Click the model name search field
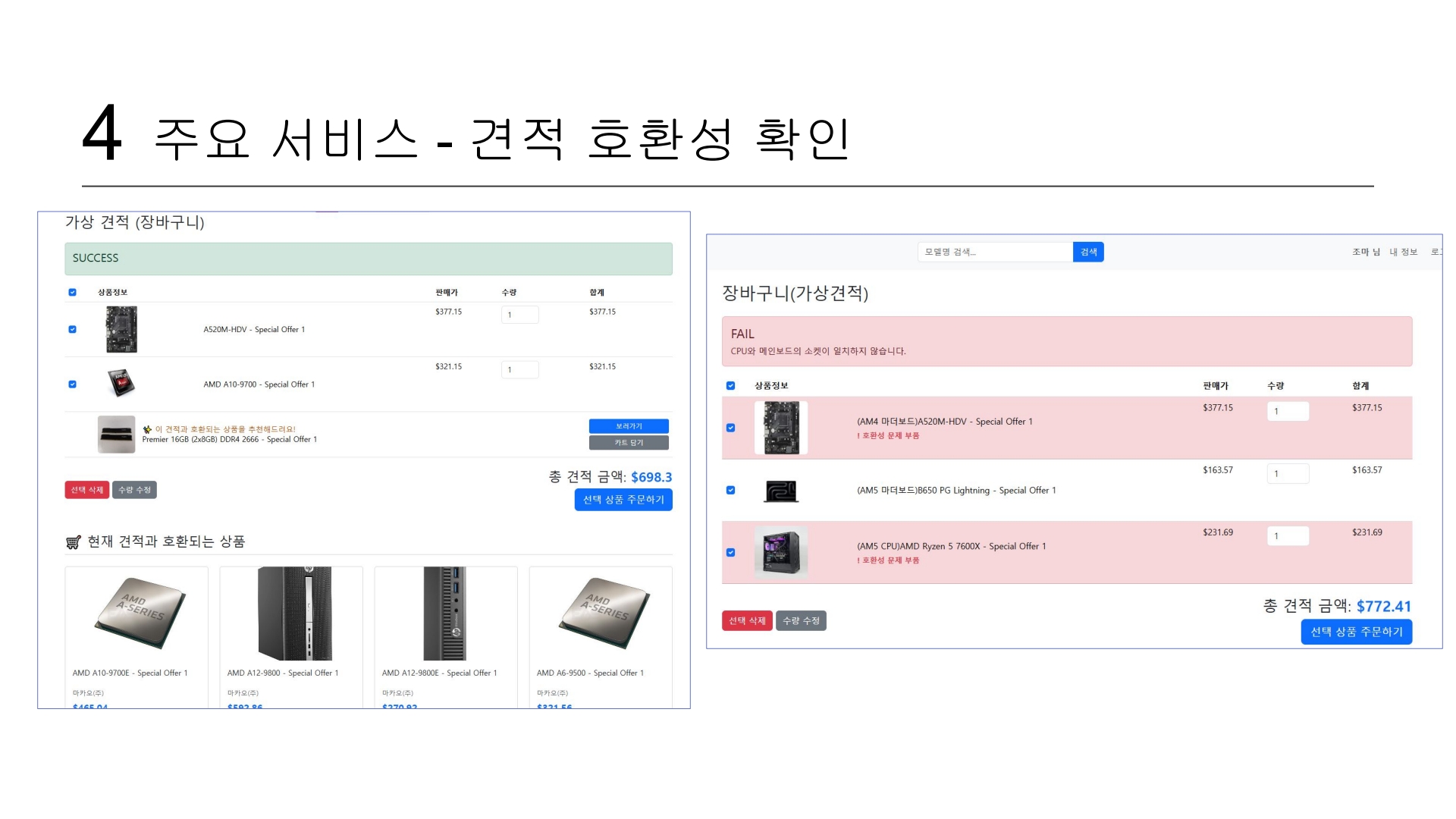Screen dimensions: 1456x819 click(x=994, y=252)
